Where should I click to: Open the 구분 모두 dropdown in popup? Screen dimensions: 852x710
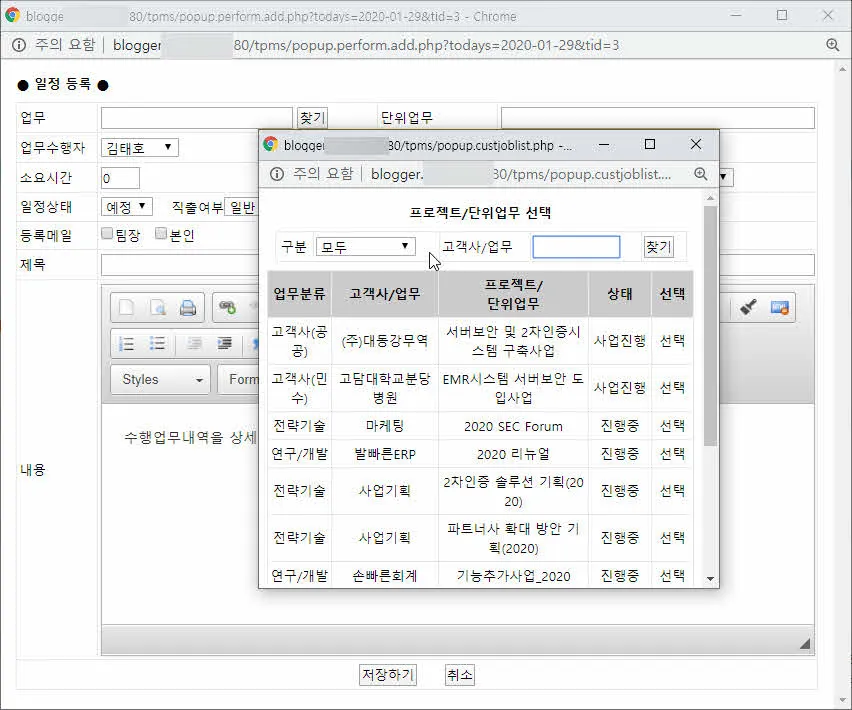(x=366, y=247)
